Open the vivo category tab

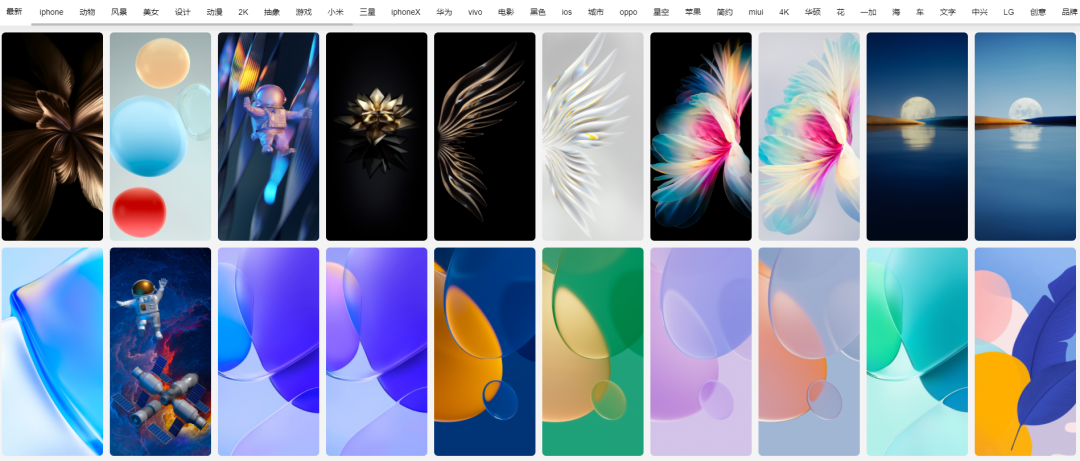click(x=475, y=12)
